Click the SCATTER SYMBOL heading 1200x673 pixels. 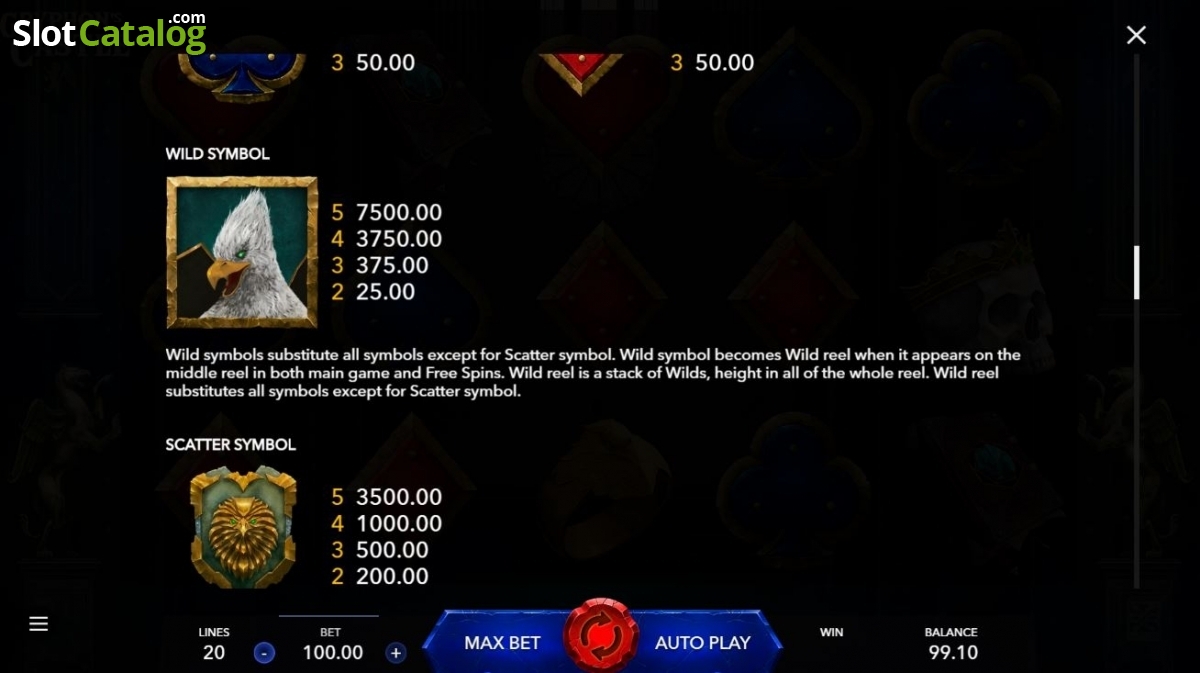coord(231,444)
